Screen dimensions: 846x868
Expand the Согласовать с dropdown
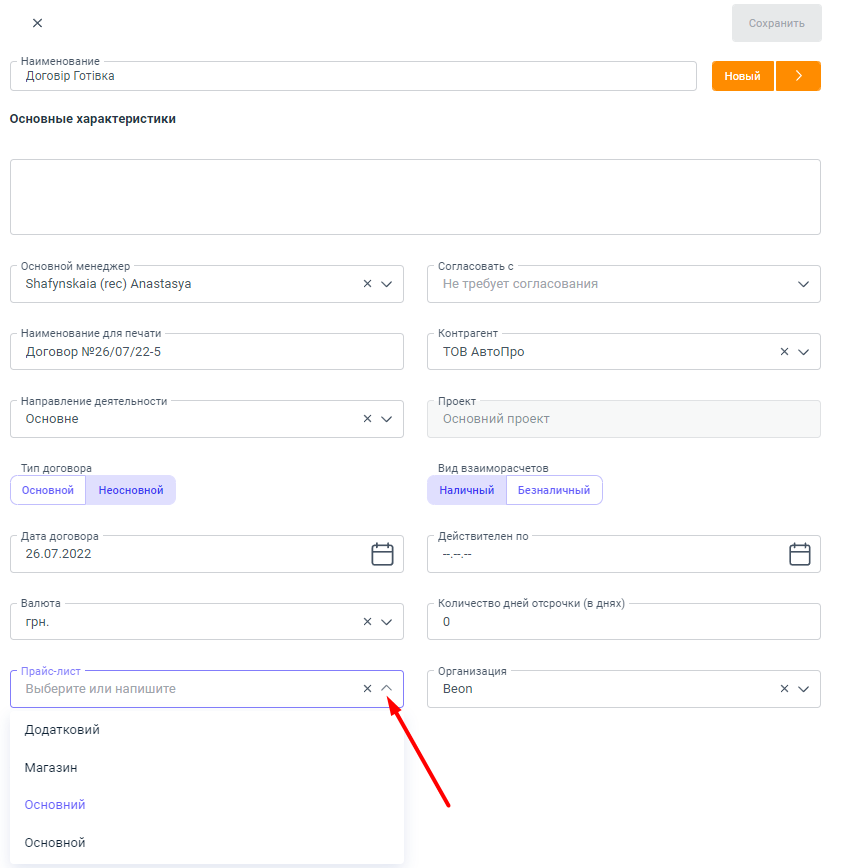803,284
